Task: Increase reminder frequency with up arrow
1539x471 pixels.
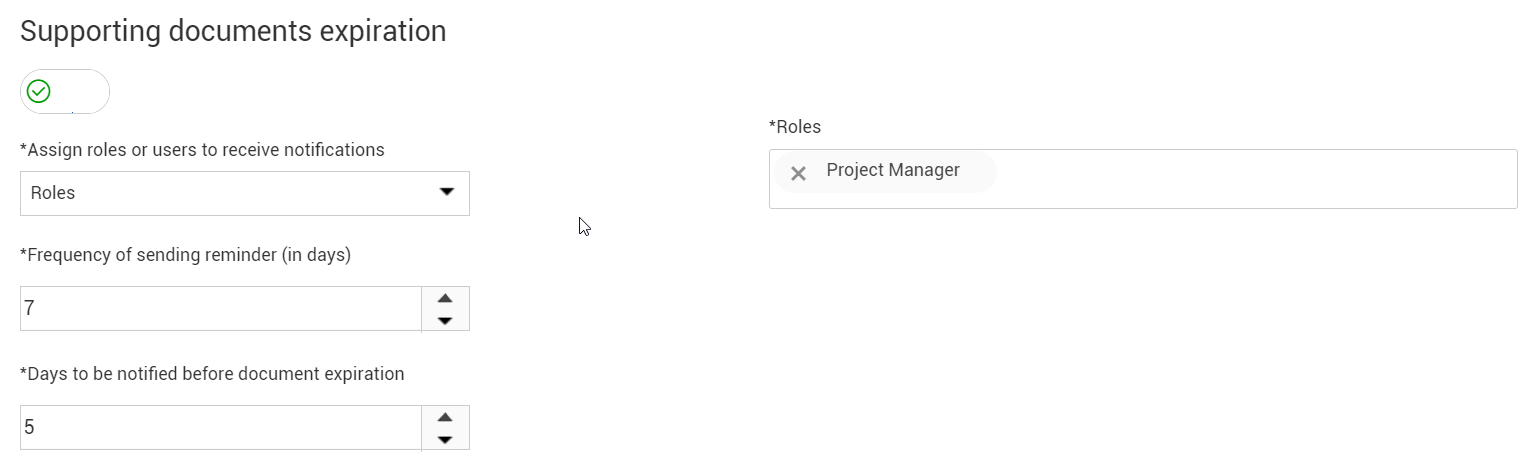Action: coord(445,298)
